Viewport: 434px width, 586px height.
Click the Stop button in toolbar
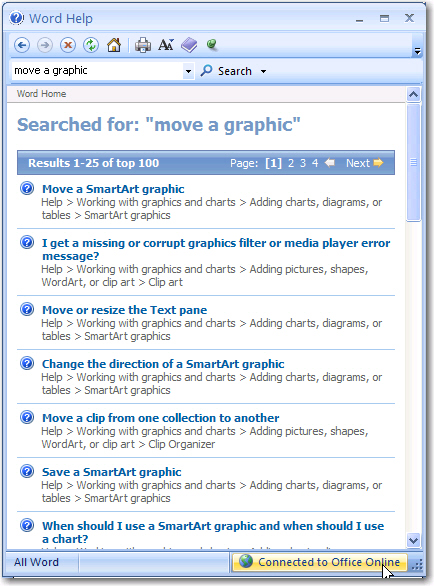point(68,46)
